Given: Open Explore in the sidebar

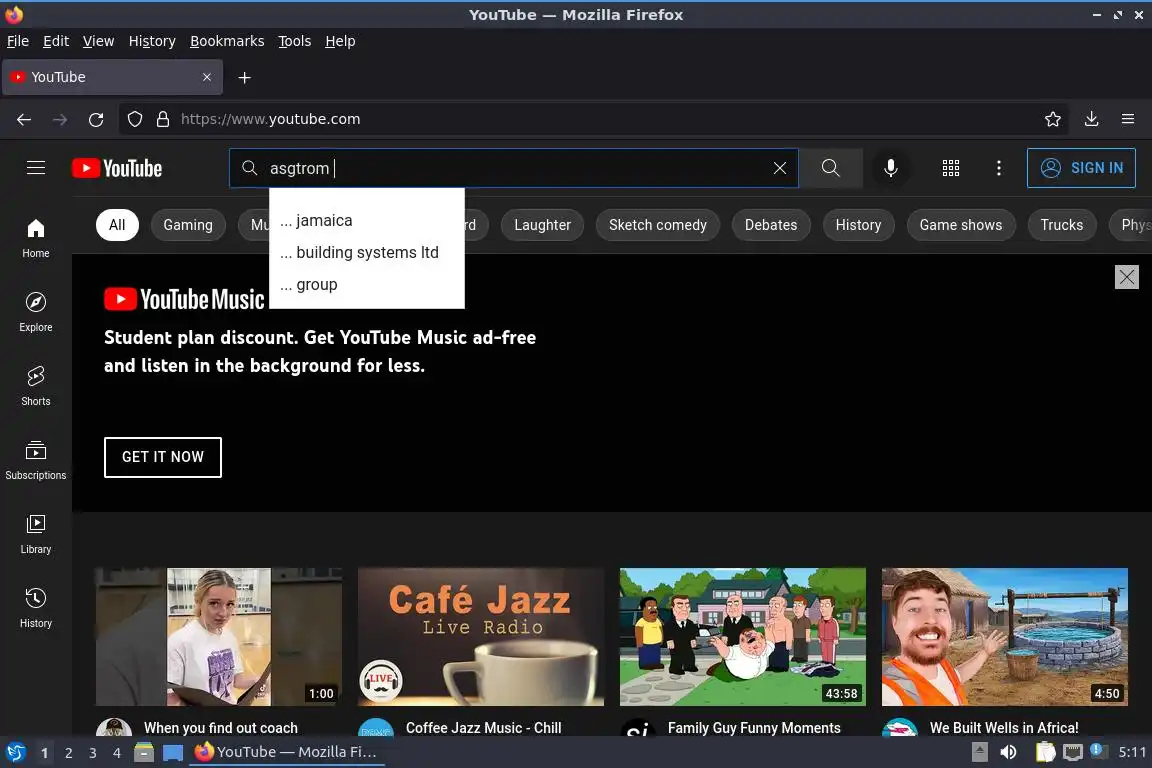Looking at the screenshot, I should pyautogui.click(x=35, y=312).
